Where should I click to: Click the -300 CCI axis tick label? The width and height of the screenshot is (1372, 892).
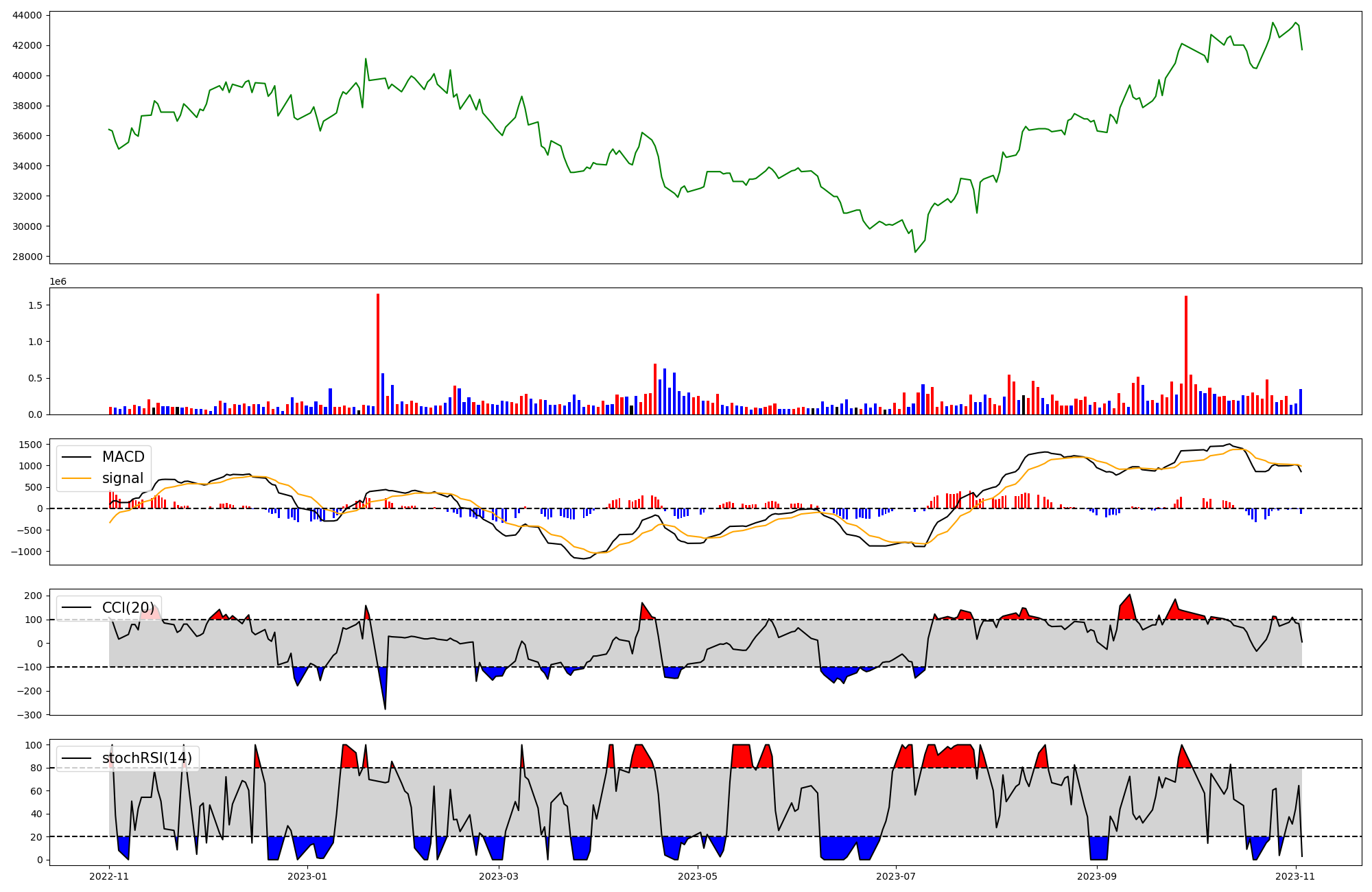31,715
